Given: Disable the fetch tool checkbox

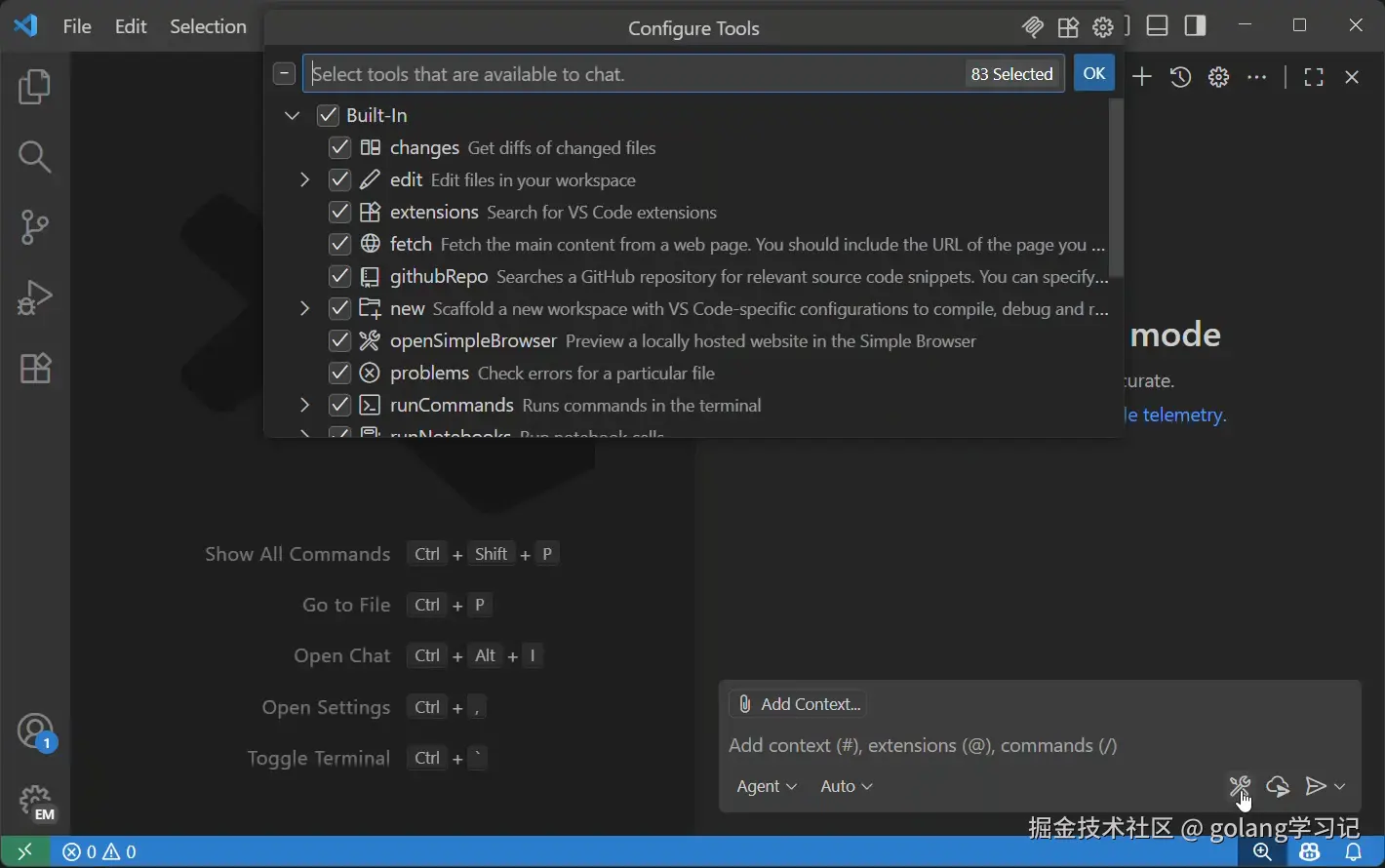Looking at the screenshot, I should coord(339,244).
